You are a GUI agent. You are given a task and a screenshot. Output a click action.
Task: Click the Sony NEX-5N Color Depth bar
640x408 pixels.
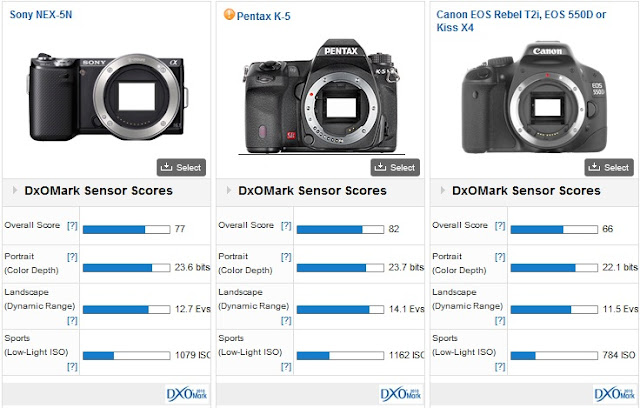click(127, 268)
